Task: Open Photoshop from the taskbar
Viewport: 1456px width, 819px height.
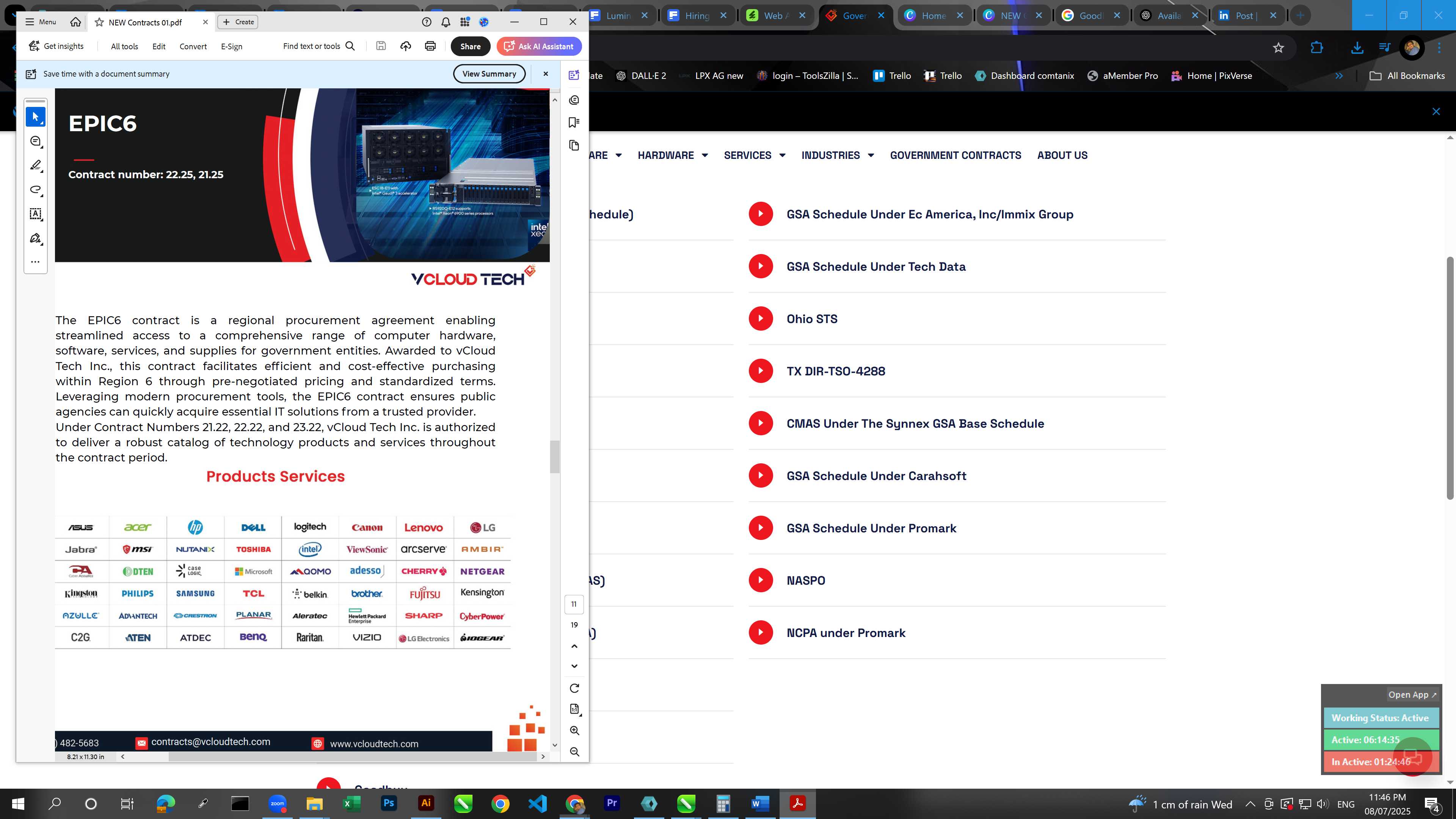Action: [x=389, y=803]
